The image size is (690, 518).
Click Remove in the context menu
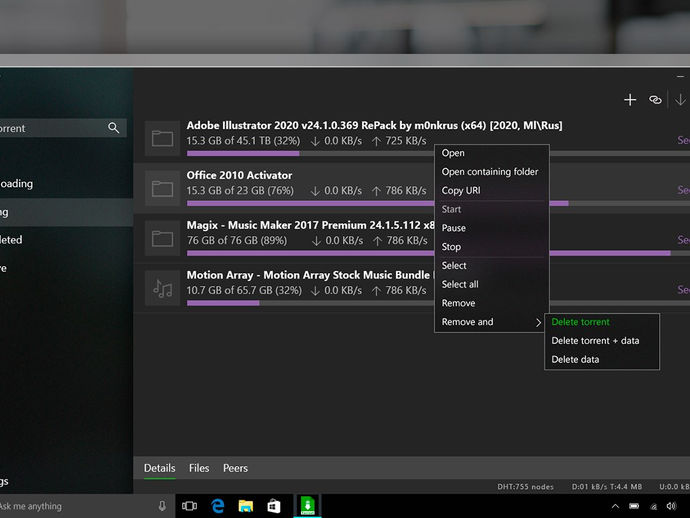click(x=492, y=303)
